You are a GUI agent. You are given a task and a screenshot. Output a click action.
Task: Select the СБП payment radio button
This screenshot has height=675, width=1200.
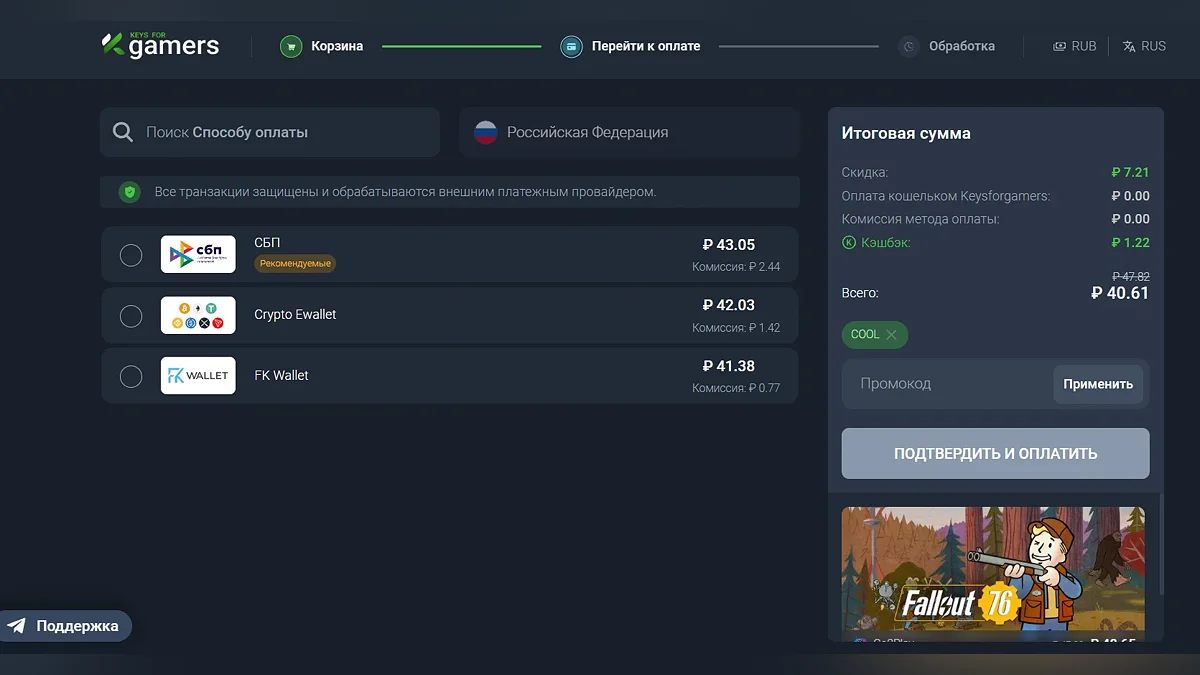coord(131,255)
